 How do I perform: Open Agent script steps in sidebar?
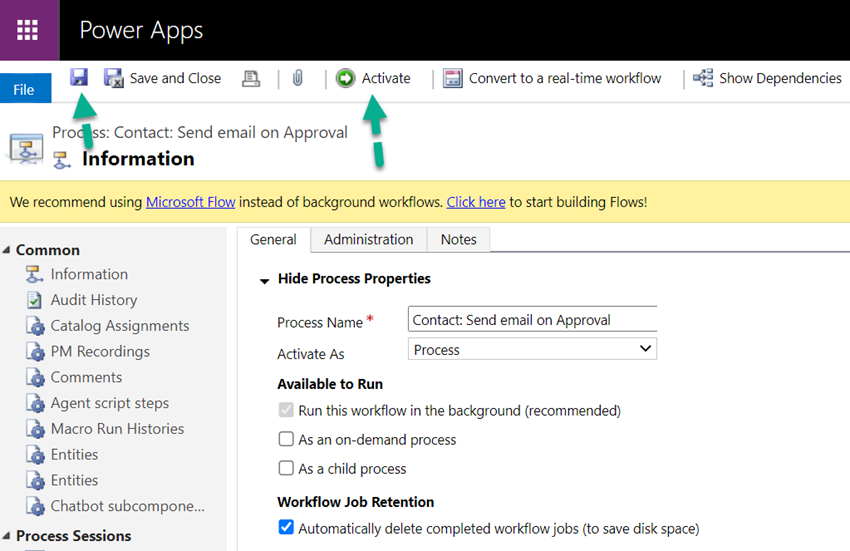pos(110,403)
